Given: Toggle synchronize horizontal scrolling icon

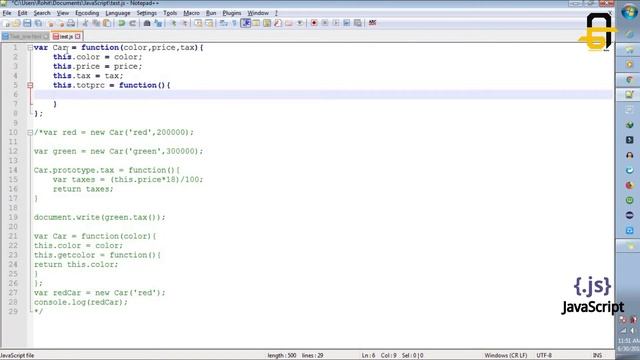Looking at the screenshot, I should pyautogui.click(x=209, y=23).
